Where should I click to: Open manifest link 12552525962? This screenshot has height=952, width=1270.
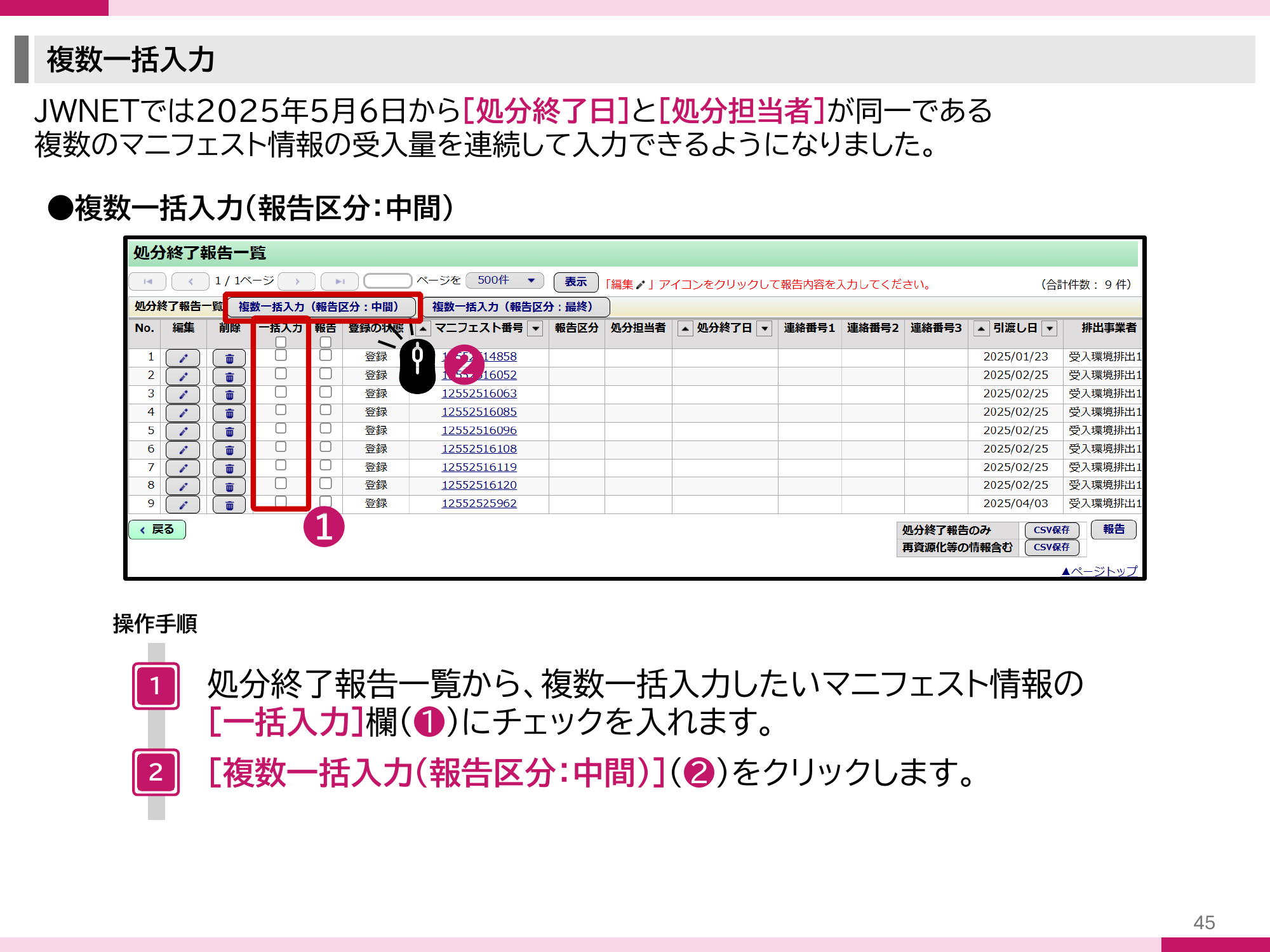479,503
